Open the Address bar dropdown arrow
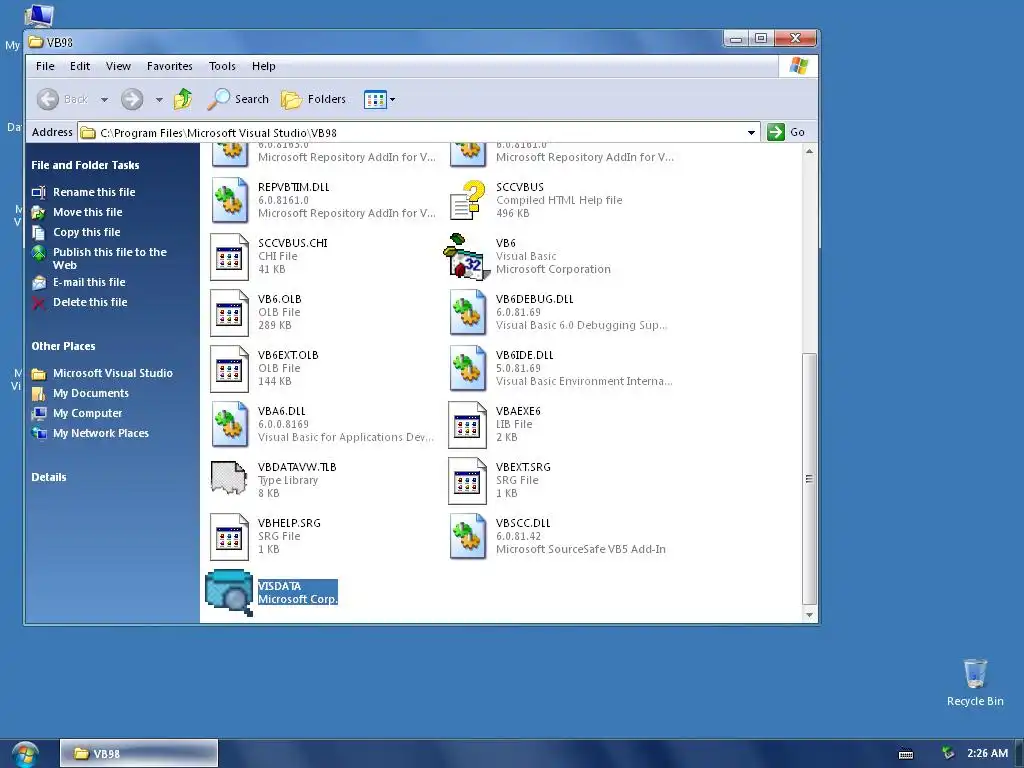The width and height of the screenshot is (1024, 768). click(x=751, y=133)
